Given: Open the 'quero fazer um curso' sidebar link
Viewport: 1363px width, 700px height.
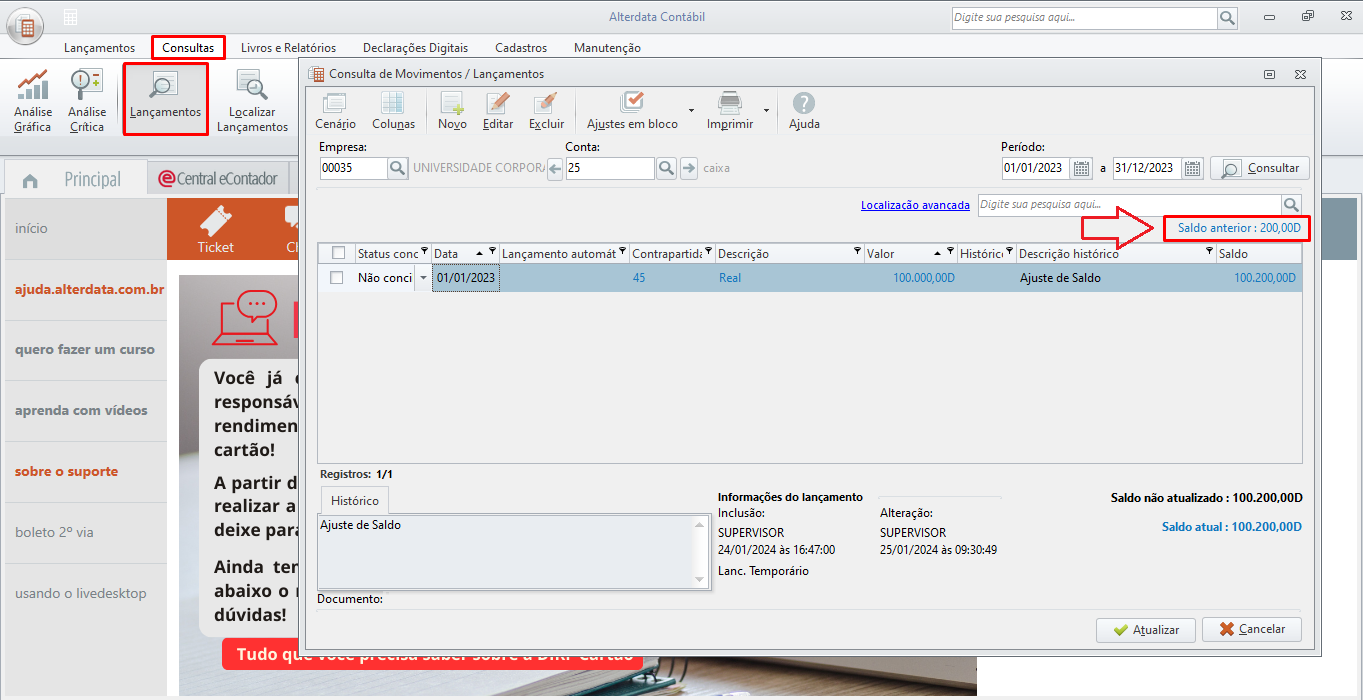Looking at the screenshot, I should coord(85,350).
